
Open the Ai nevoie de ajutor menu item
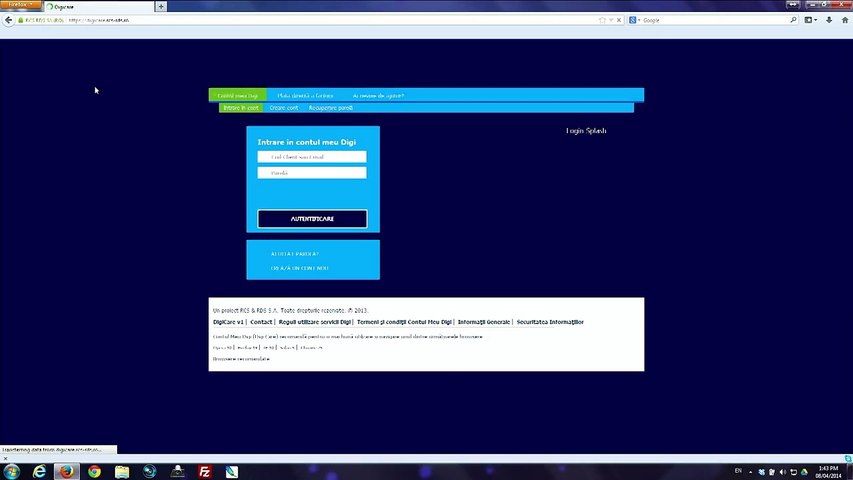pos(378,95)
